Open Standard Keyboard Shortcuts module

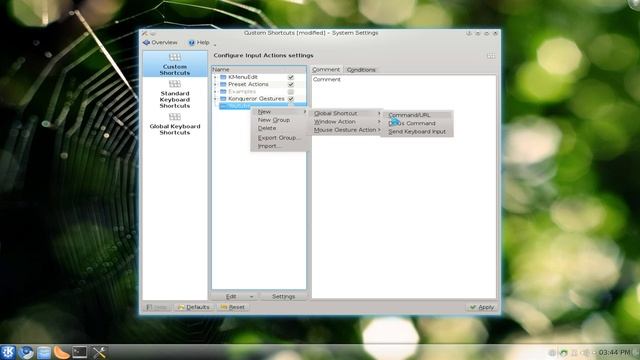tap(175, 94)
